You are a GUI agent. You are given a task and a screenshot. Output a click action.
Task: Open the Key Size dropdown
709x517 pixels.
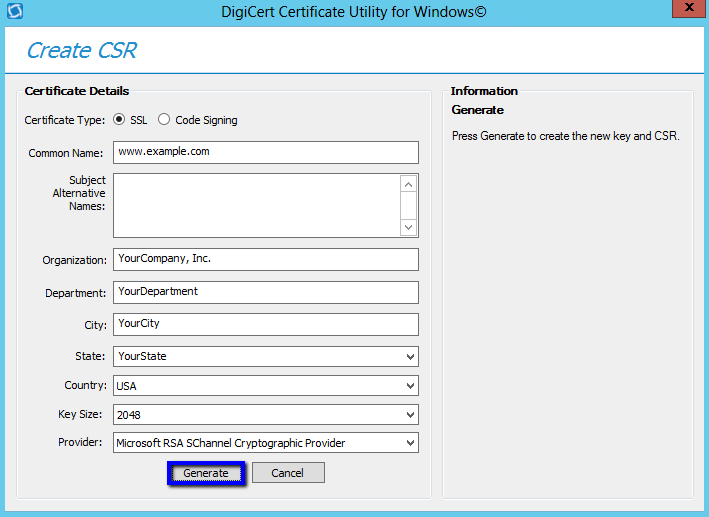[410, 415]
